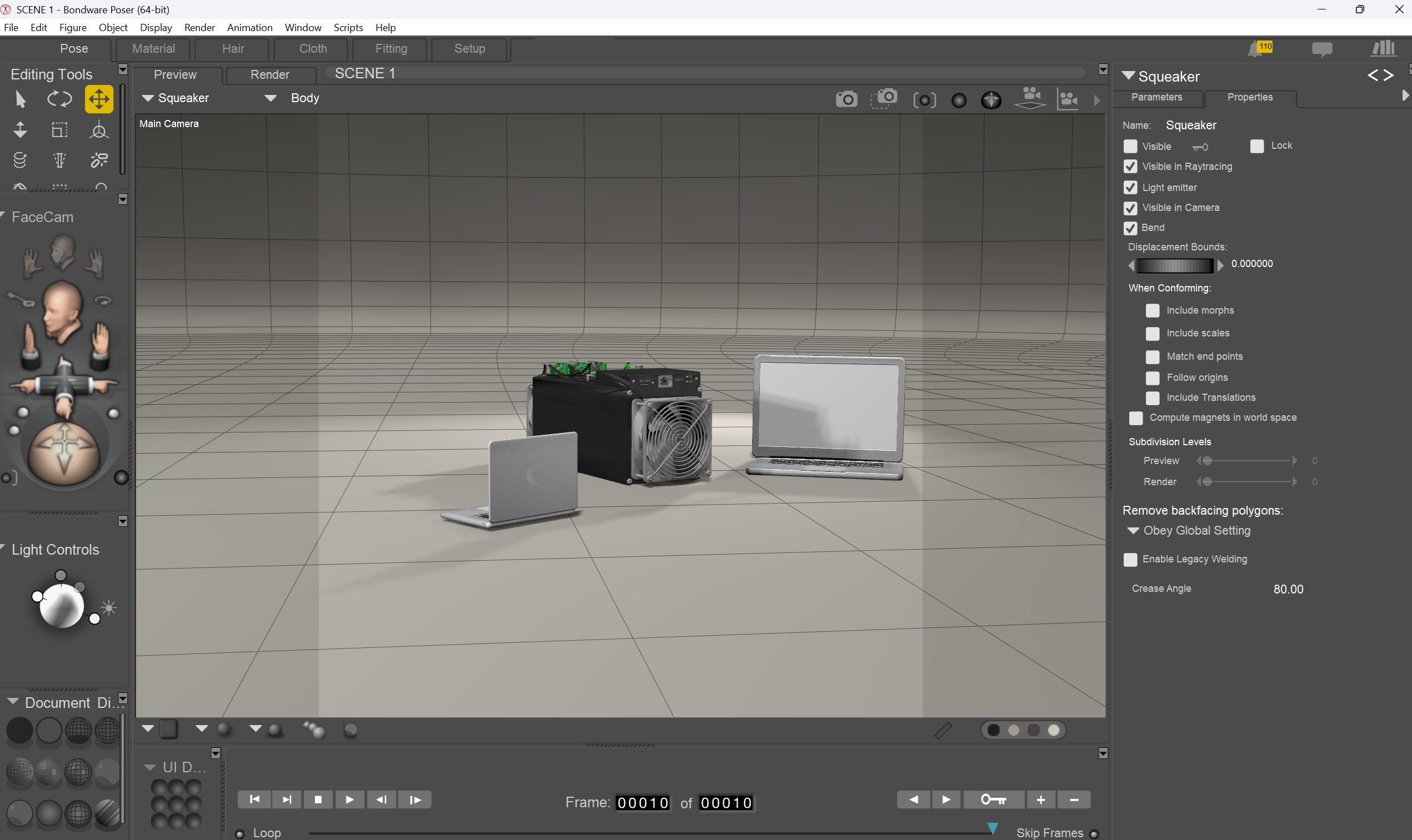Viewport: 1412px width, 840px height.
Task: Open the Figure menu
Action: pyautogui.click(x=72, y=27)
